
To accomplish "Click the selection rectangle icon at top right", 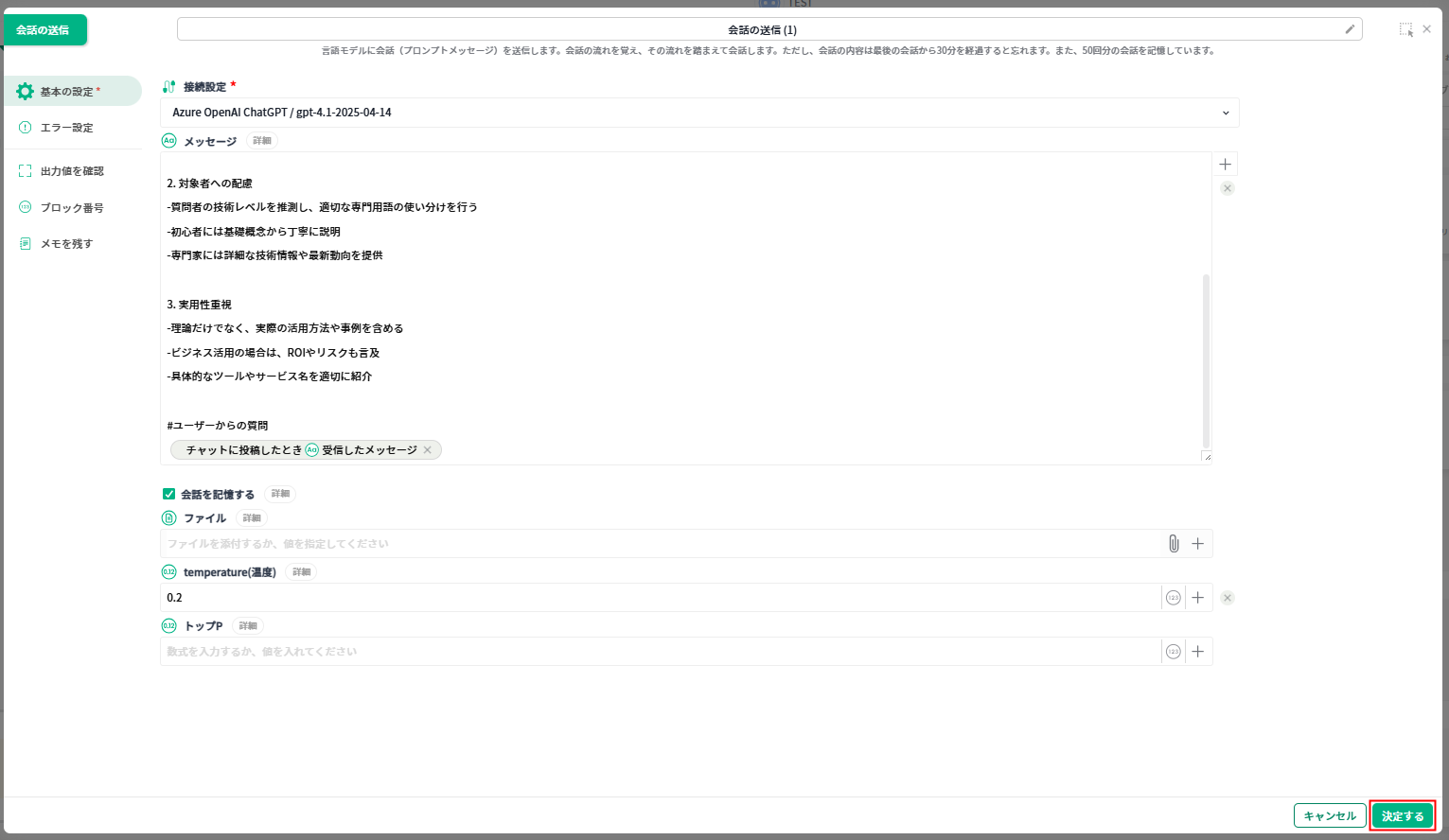I will [x=1405, y=29].
